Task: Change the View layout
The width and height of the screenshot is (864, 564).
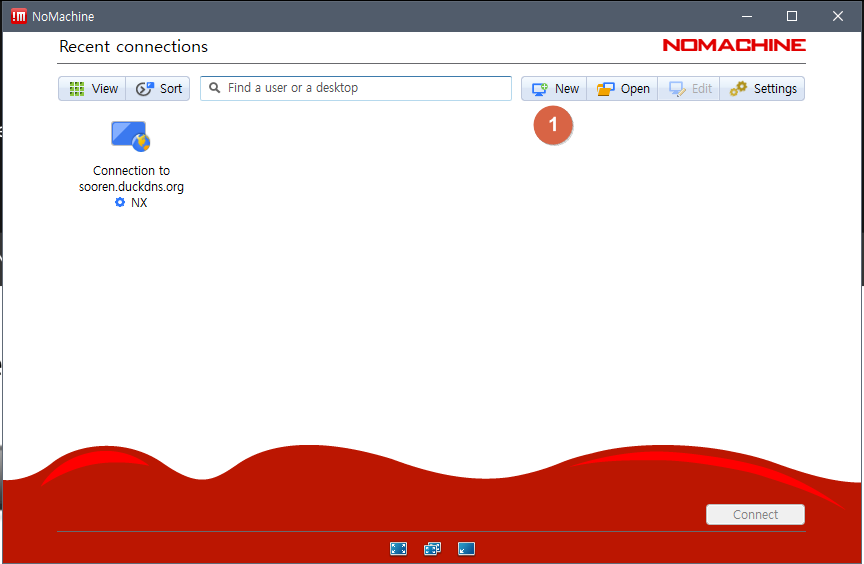Action: (x=93, y=89)
